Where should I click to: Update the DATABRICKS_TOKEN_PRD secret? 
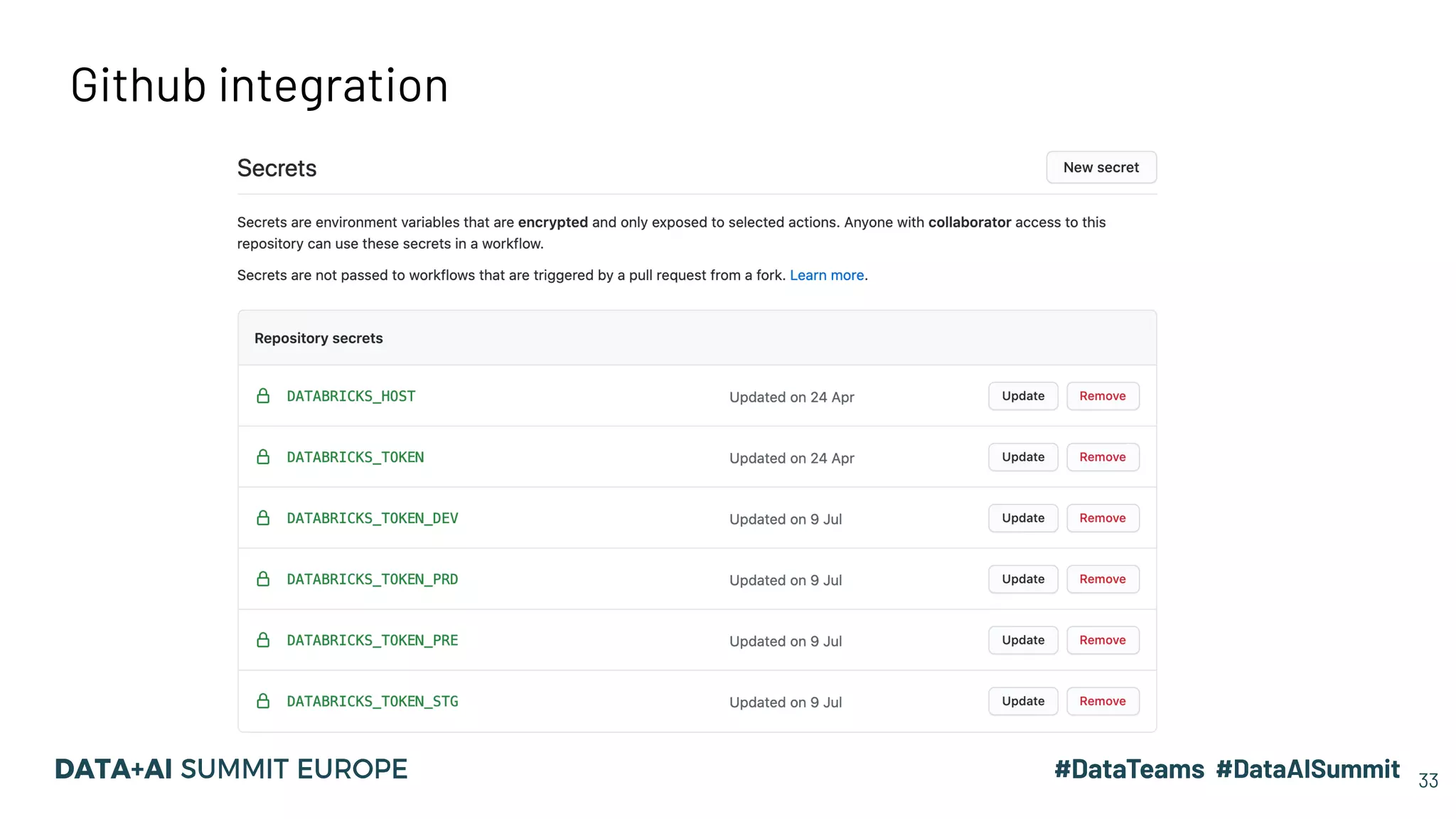tap(1023, 579)
